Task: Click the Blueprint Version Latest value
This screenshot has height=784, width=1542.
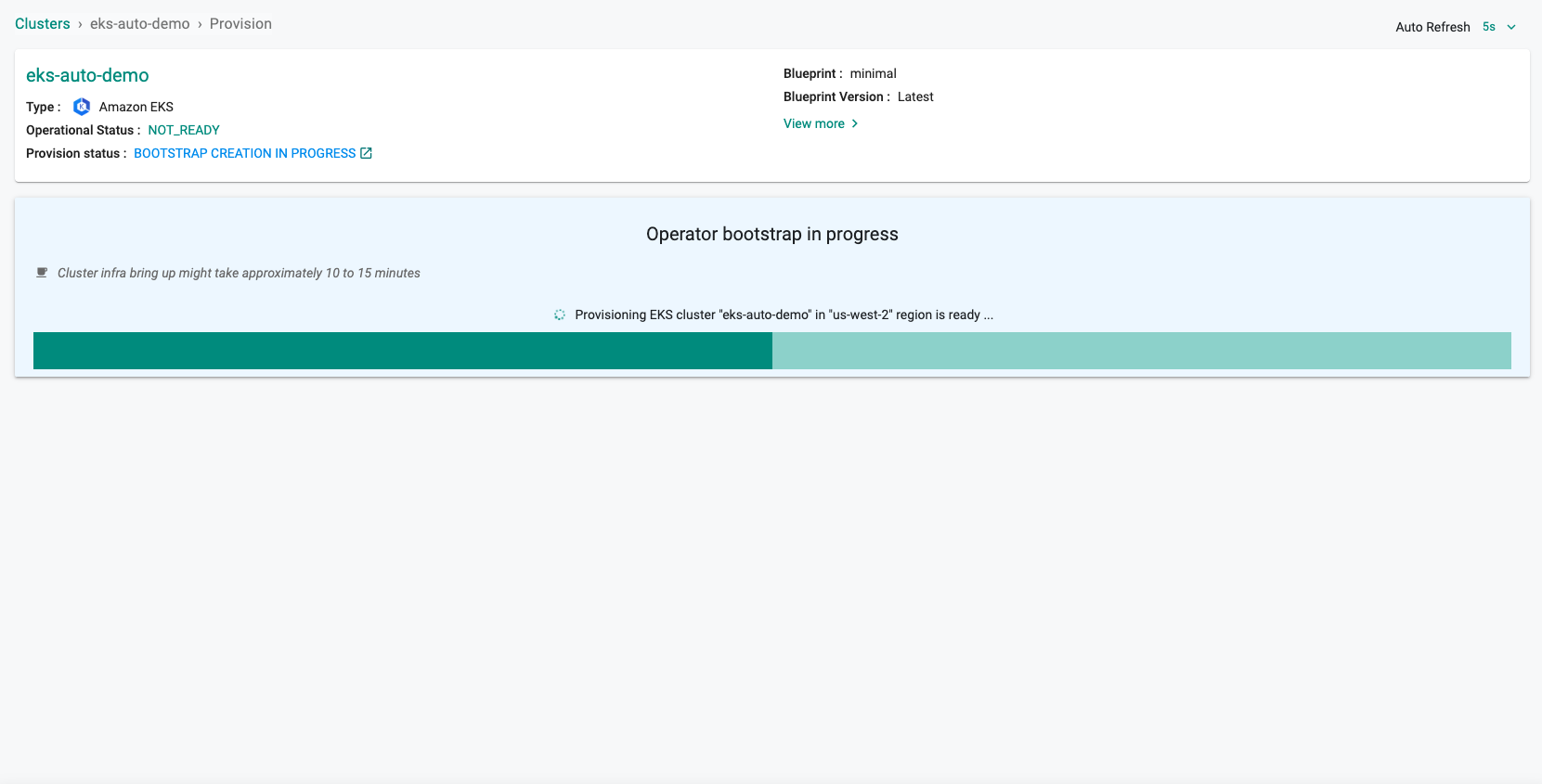Action: 915,96
